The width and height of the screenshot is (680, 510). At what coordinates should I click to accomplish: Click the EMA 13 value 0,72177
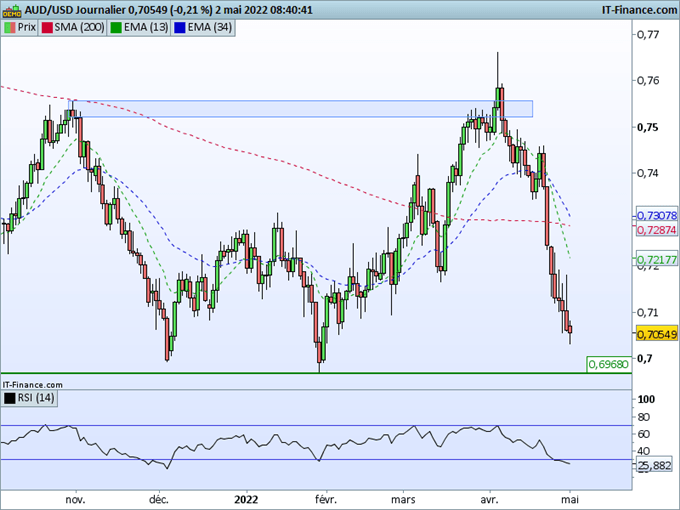[x=657, y=259]
